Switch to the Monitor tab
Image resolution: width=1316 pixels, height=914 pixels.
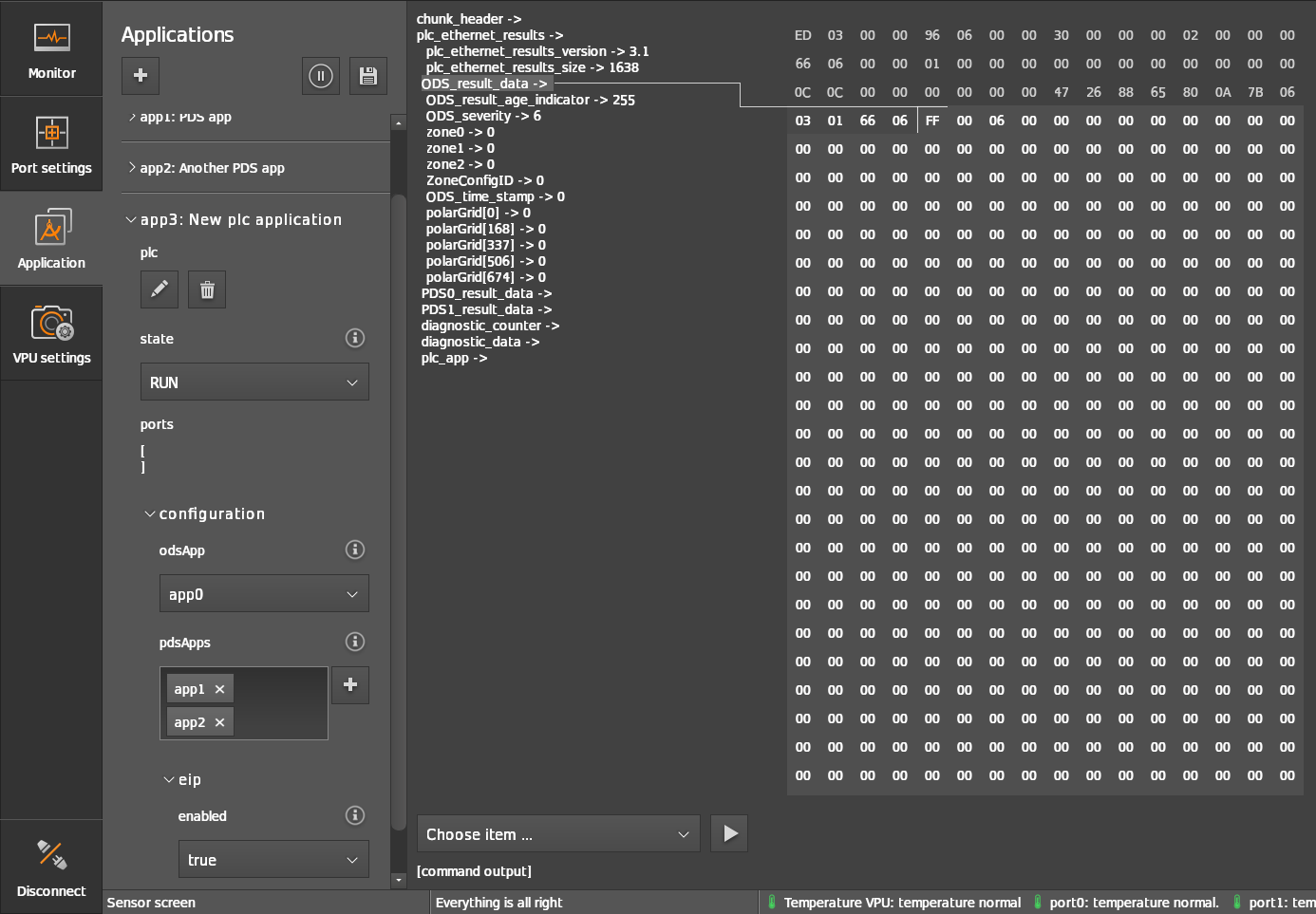tap(51, 49)
